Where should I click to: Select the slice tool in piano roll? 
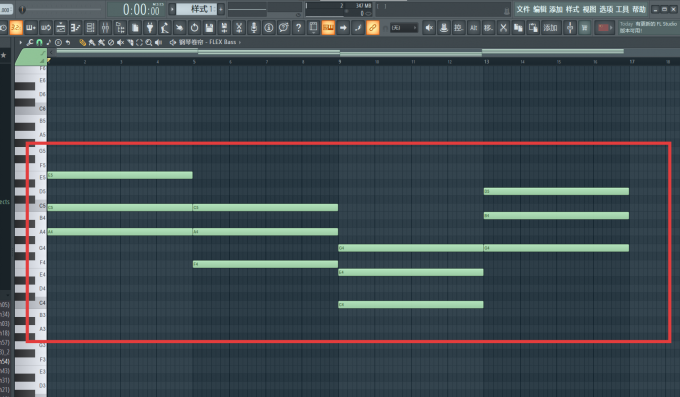[x=130, y=42]
